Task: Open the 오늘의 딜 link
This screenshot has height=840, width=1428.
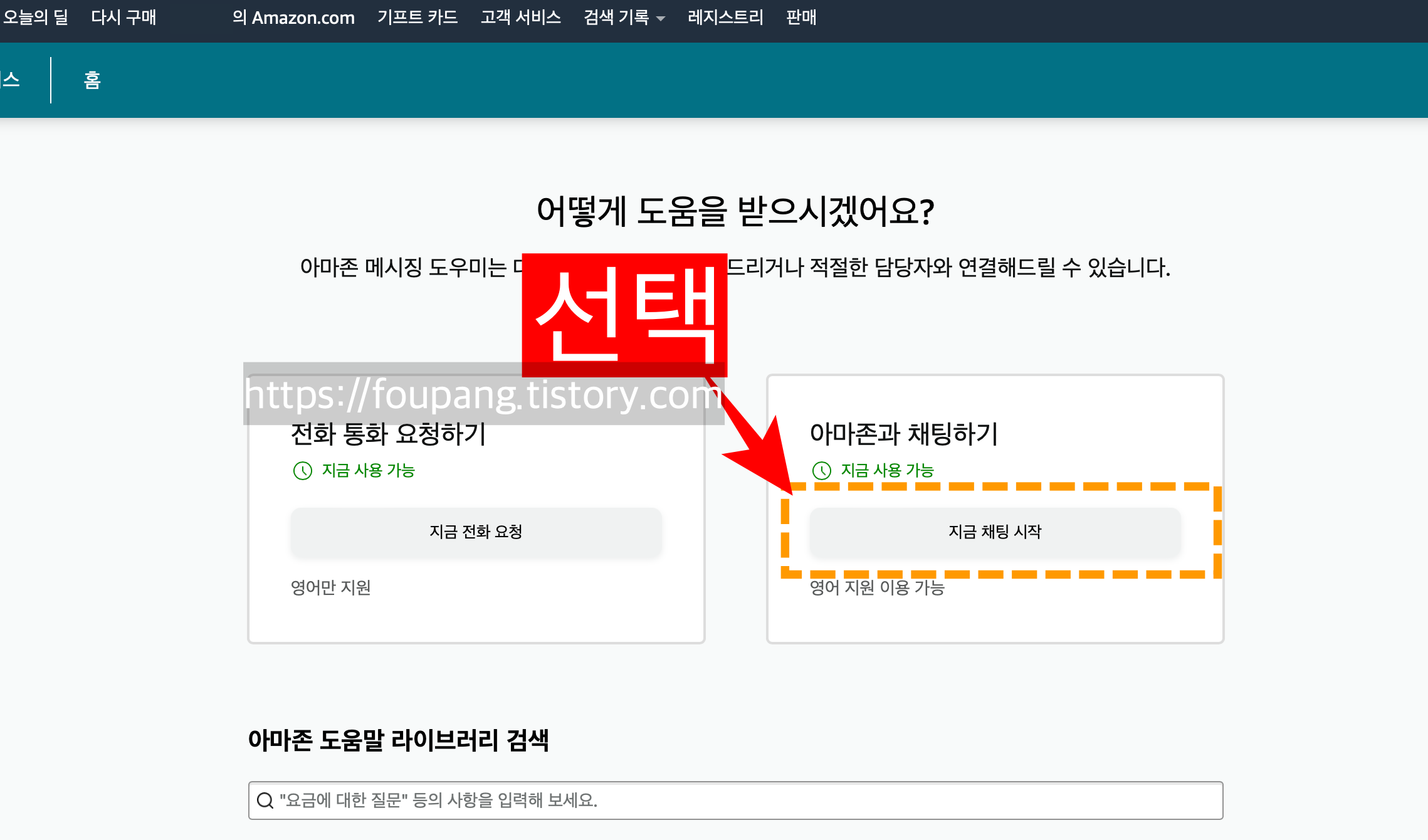Action: coord(35,17)
